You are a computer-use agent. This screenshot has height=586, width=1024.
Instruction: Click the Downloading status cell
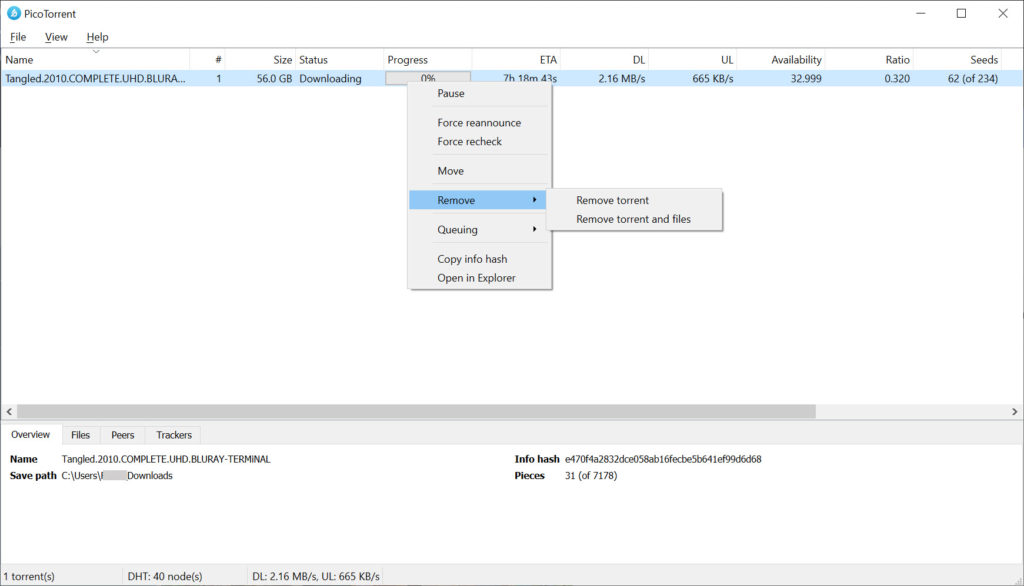coord(330,78)
